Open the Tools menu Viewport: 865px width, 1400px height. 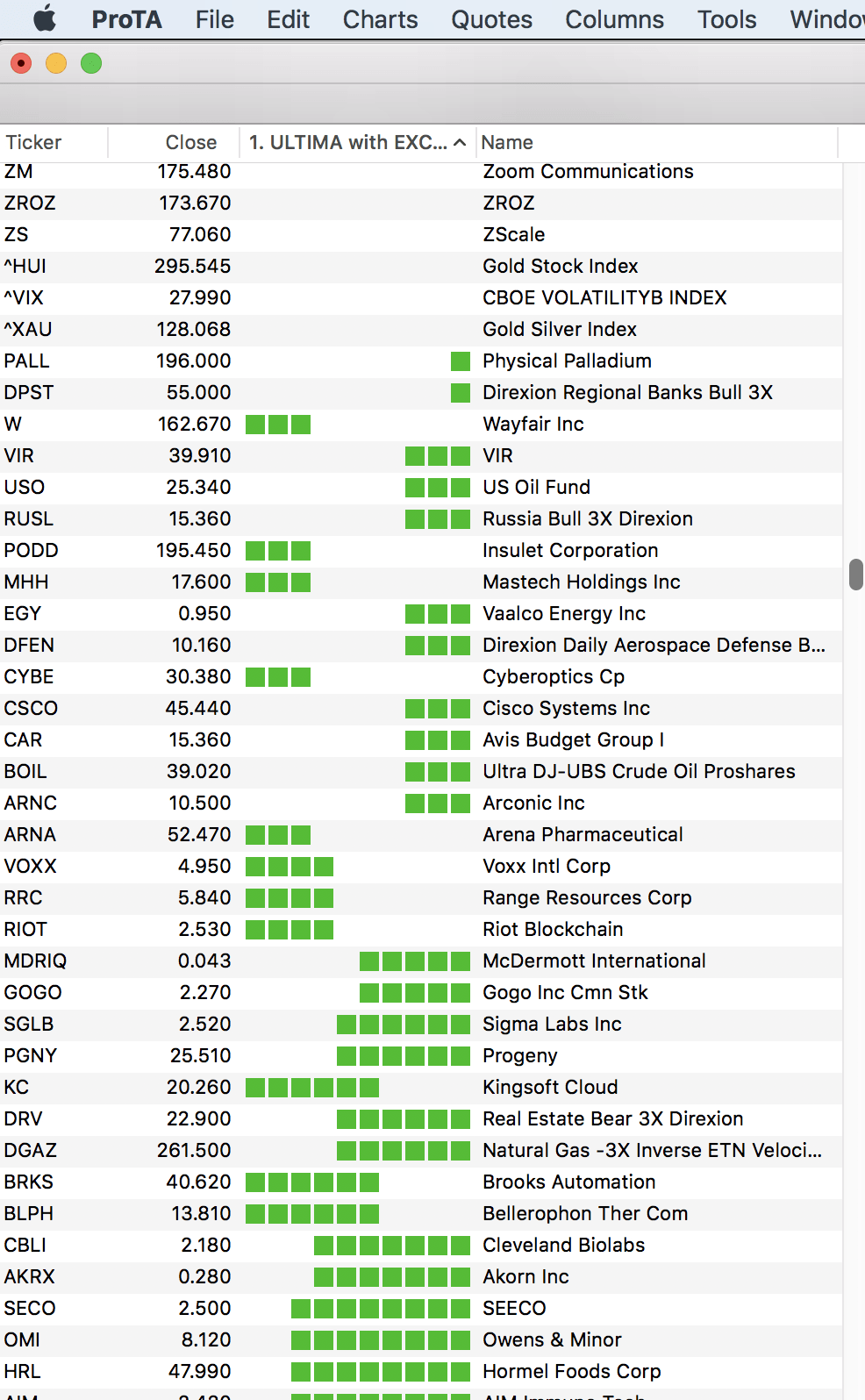[726, 19]
